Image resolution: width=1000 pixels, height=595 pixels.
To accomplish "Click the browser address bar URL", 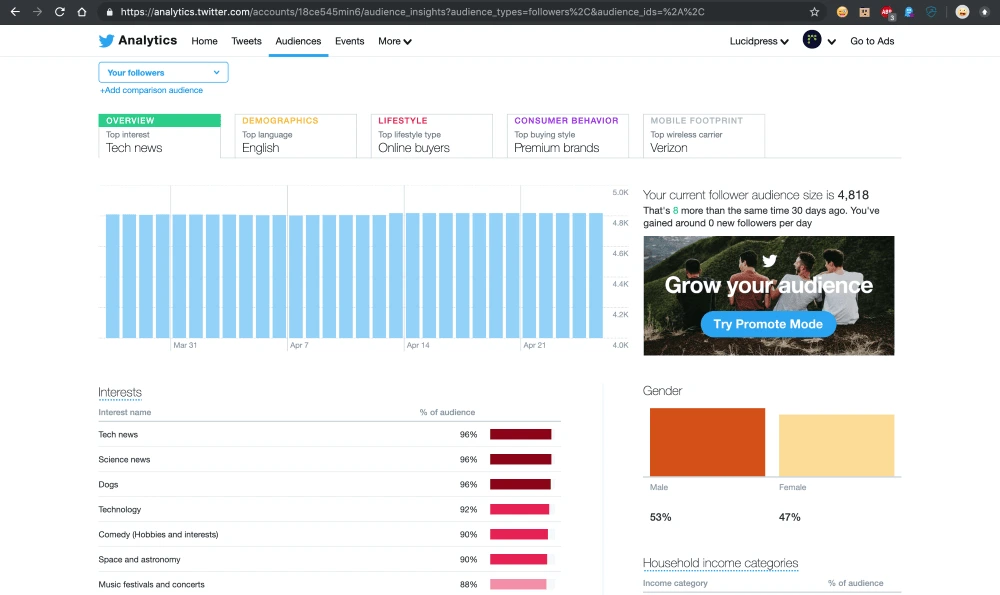I will point(450,12).
